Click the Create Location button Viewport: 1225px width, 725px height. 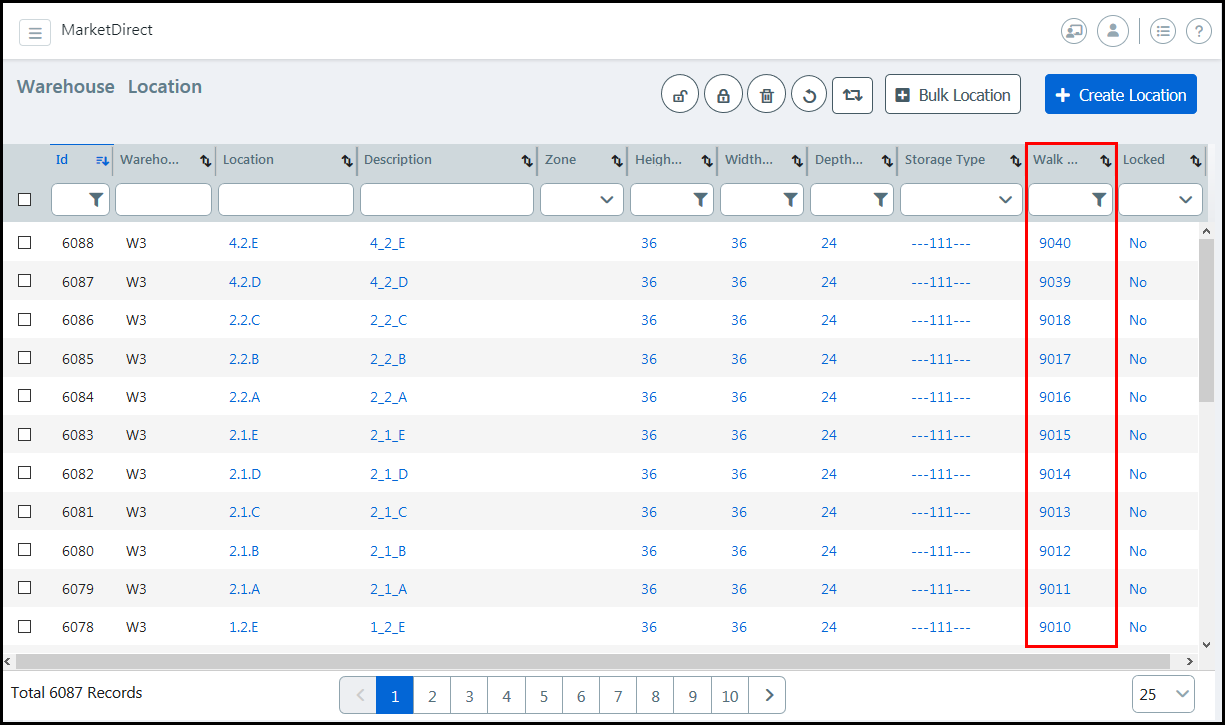pos(1120,95)
